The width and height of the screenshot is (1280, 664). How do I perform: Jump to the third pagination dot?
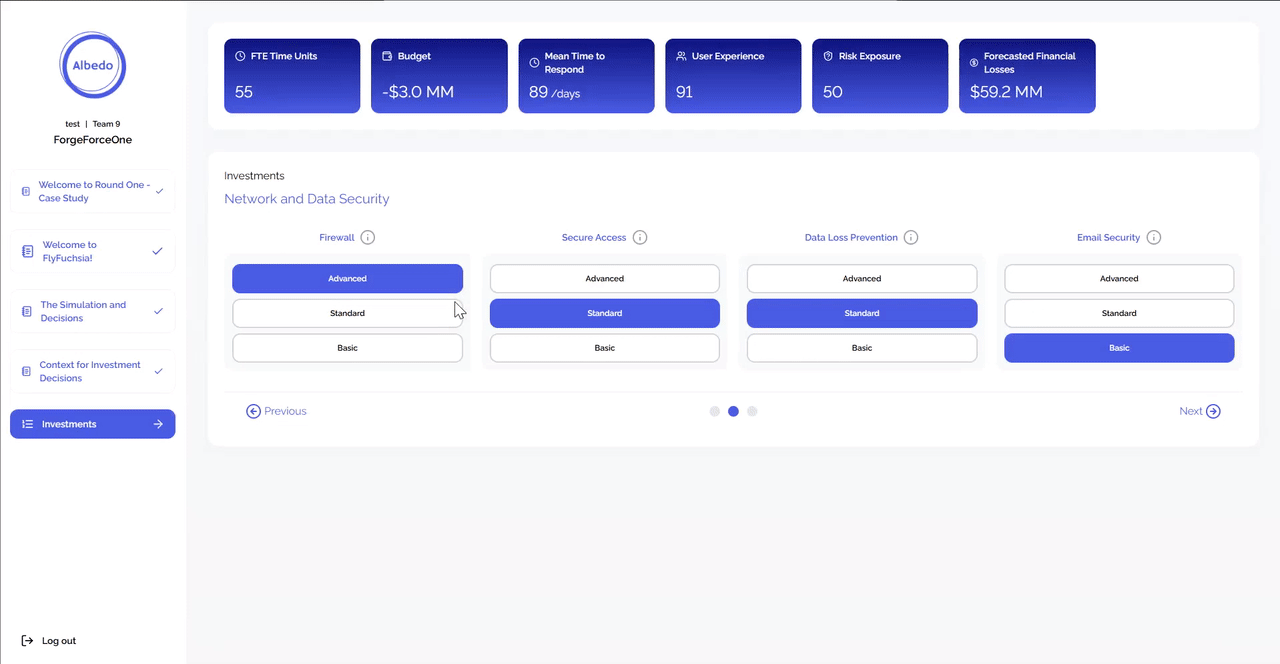tap(752, 411)
